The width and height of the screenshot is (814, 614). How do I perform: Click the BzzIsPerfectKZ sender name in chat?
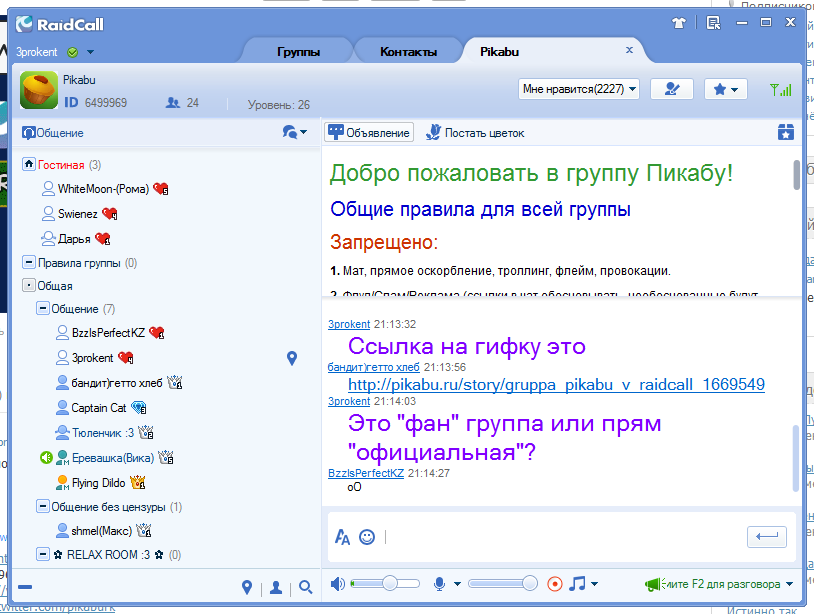click(x=366, y=473)
